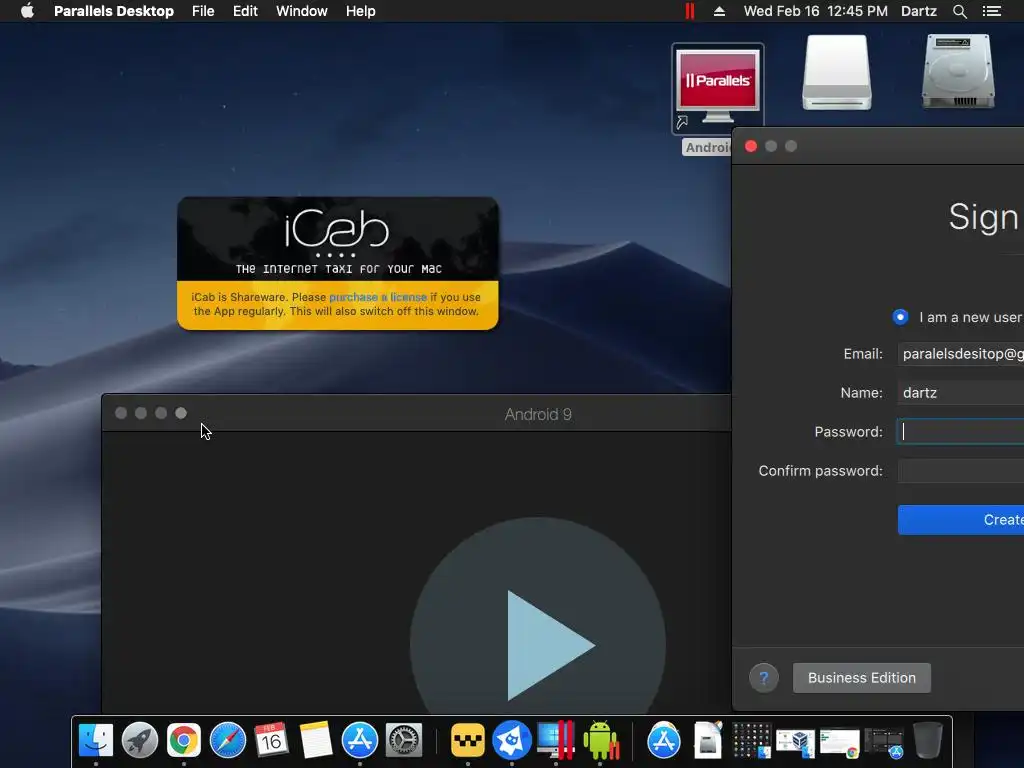Open blue star-shaped app icon in dock
Screen dimensions: 1024x768
coord(511,740)
